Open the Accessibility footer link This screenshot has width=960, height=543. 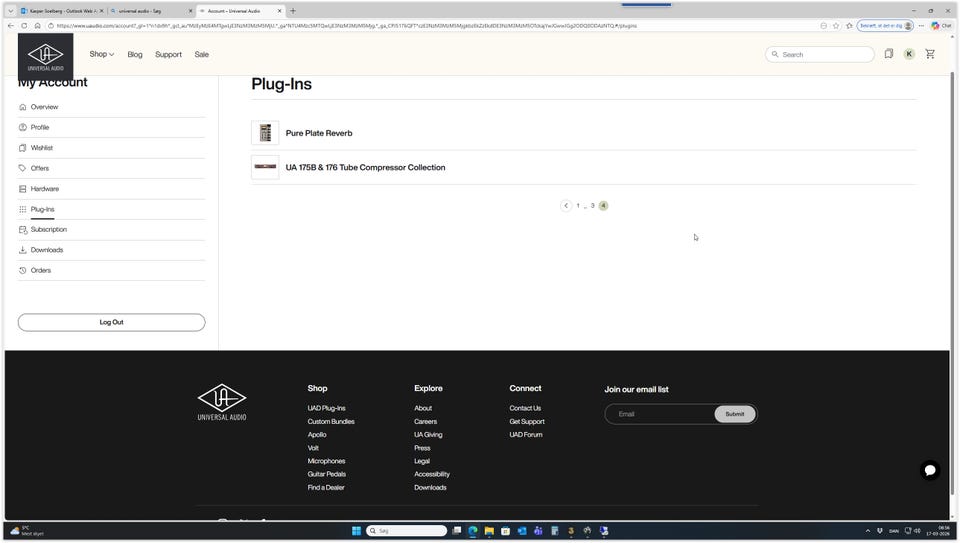point(432,474)
